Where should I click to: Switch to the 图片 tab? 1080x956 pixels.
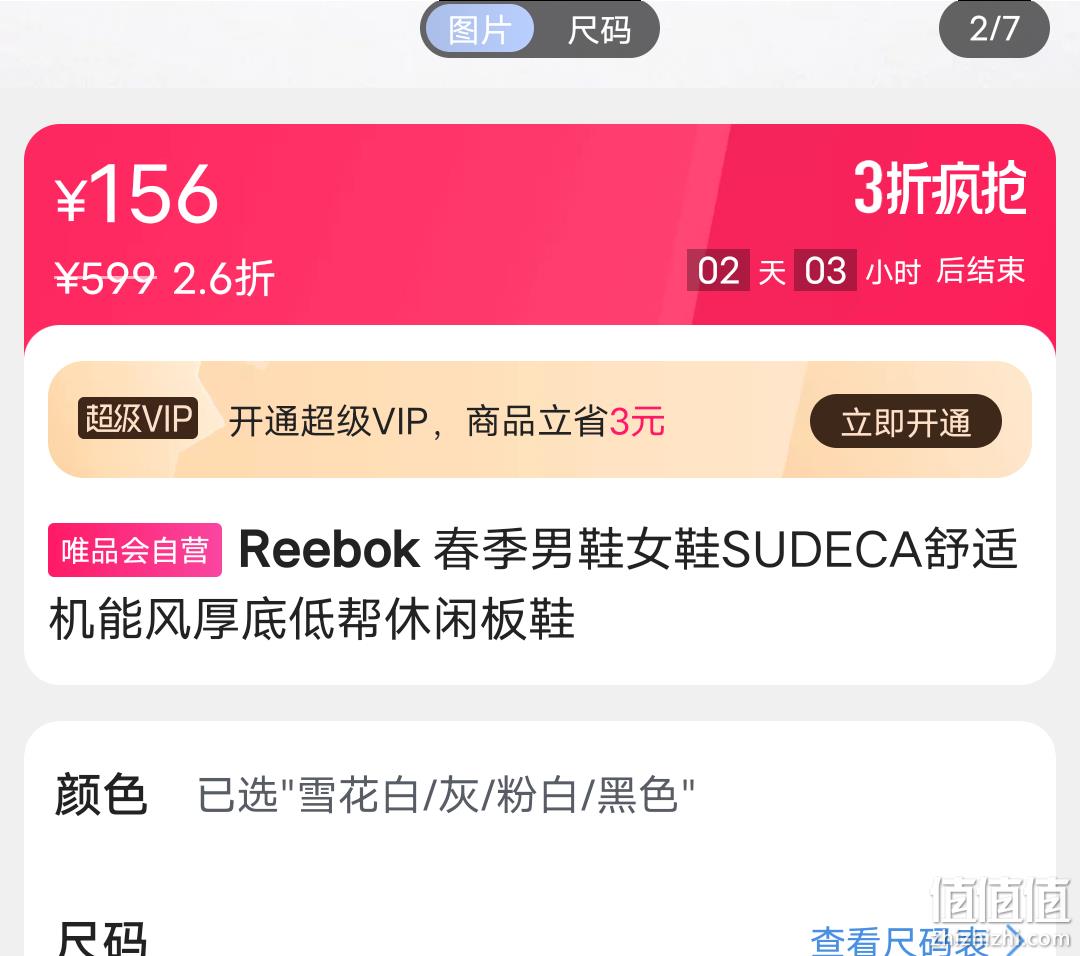[480, 30]
